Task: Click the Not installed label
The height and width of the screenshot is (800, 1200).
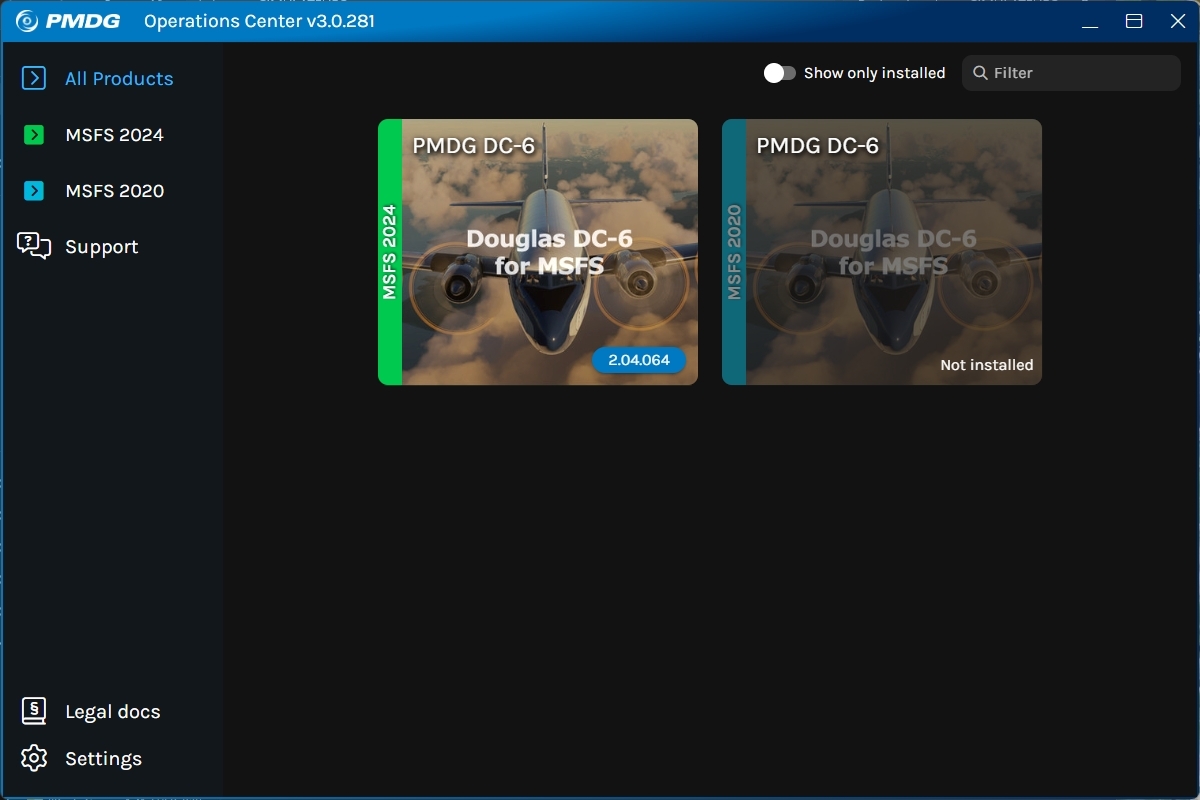Action: point(987,365)
